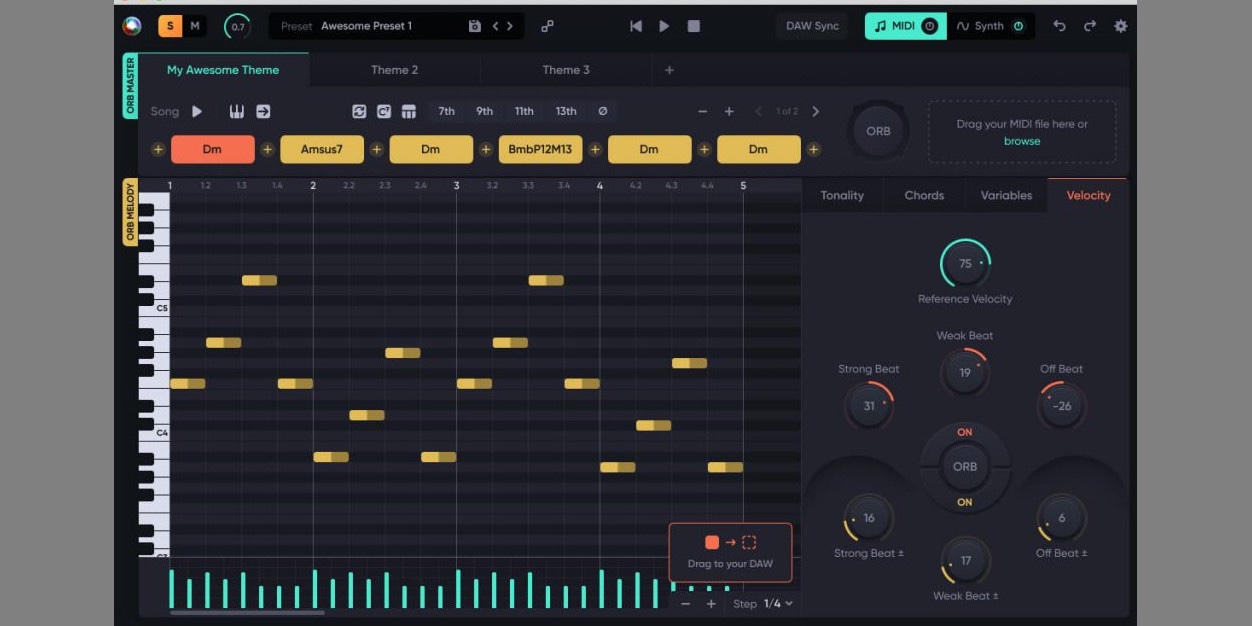Screen dimensions: 1252x626
Task: Open the Step 1/4 dropdown
Action: [x=778, y=603]
